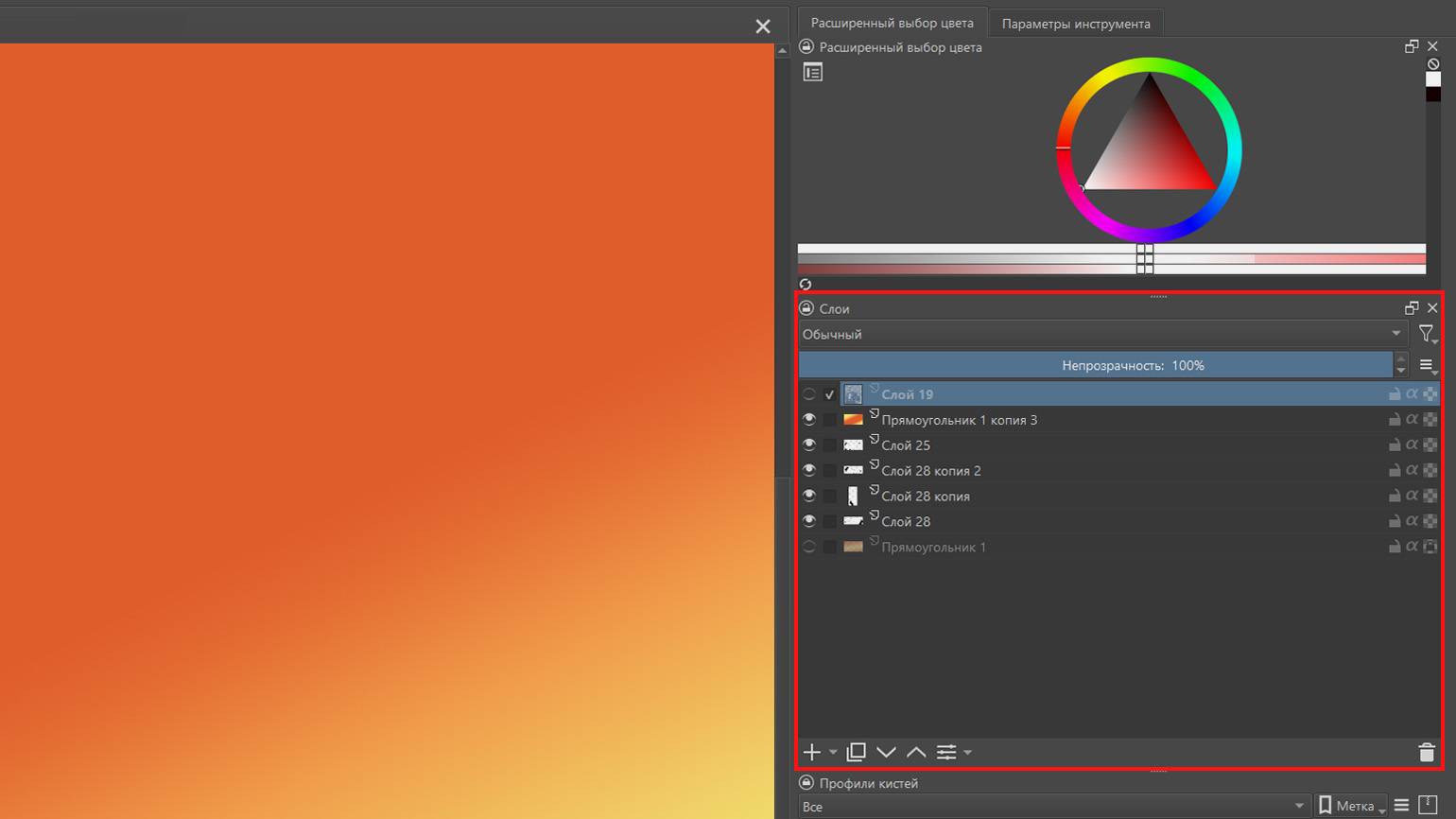The image size is (1456, 819).
Task: Float the Layers docker panel
Action: pos(1412,308)
